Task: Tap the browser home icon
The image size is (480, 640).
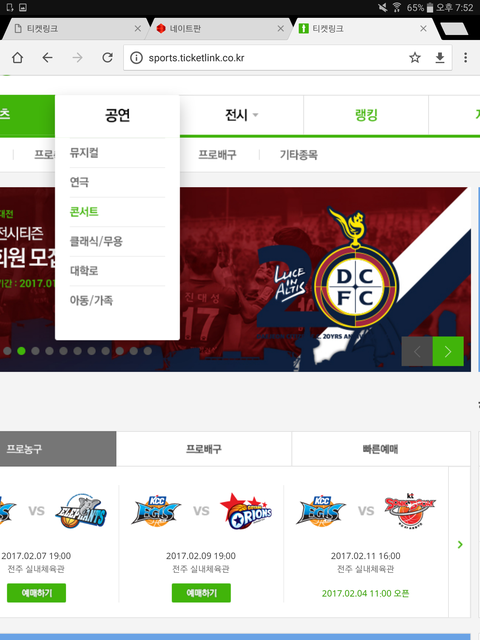Action: pyautogui.click(x=17, y=58)
